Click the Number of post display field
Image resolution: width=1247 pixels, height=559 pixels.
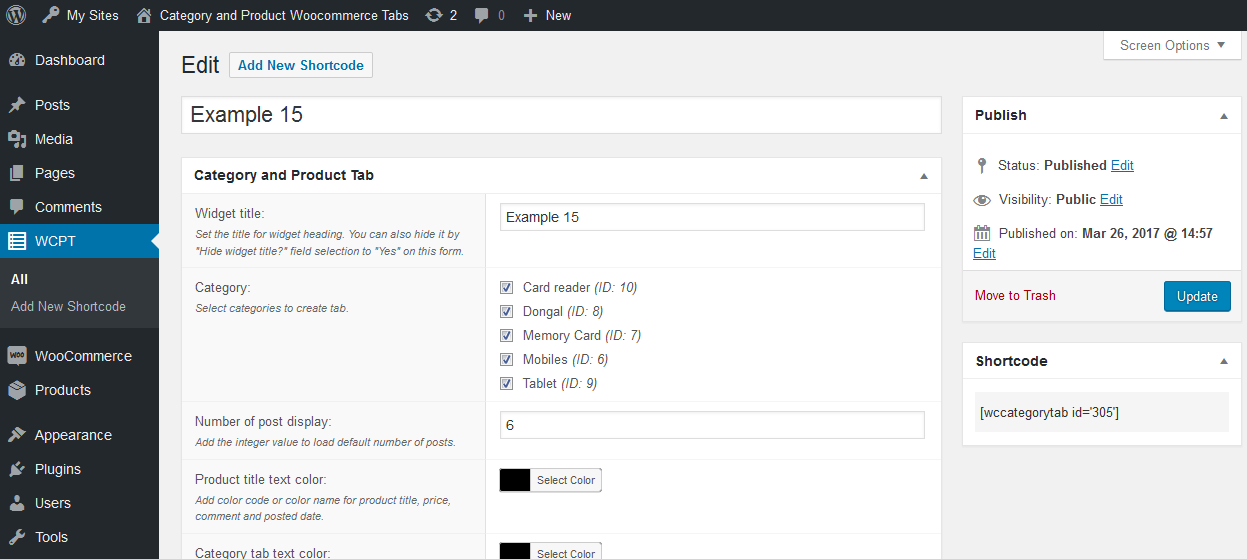point(712,425)
